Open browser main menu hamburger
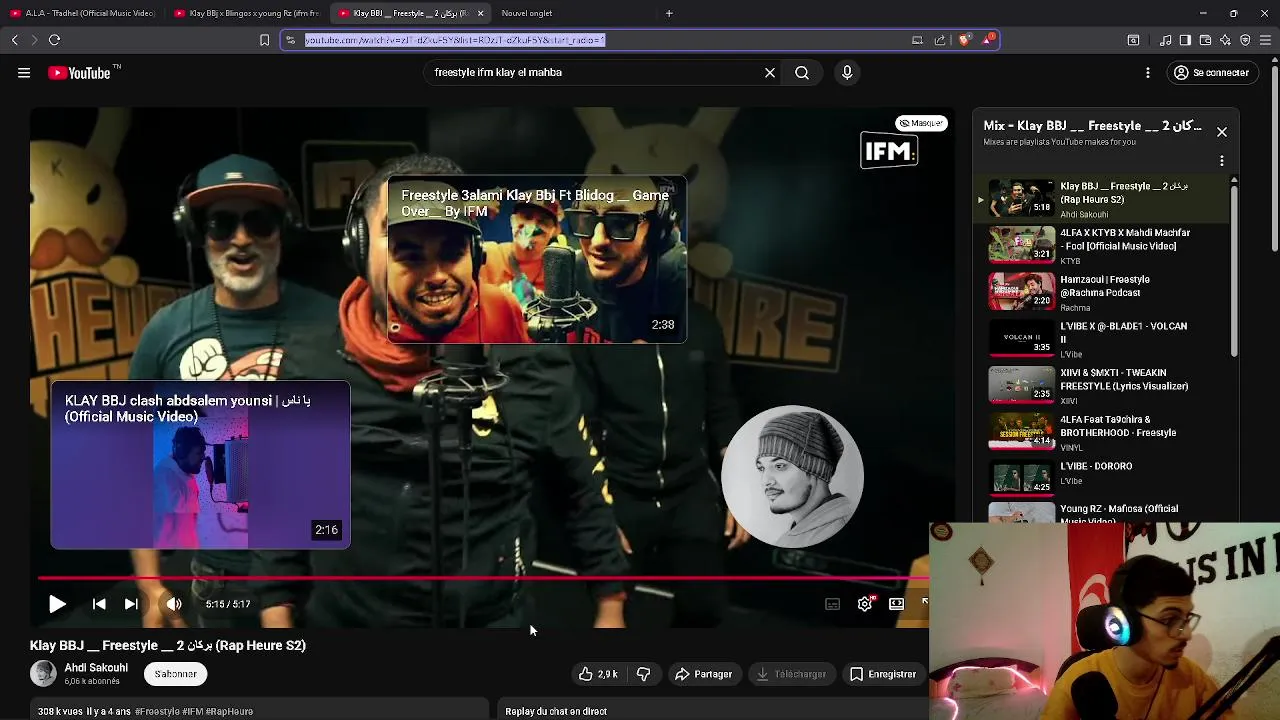 tap(1265, 40)
